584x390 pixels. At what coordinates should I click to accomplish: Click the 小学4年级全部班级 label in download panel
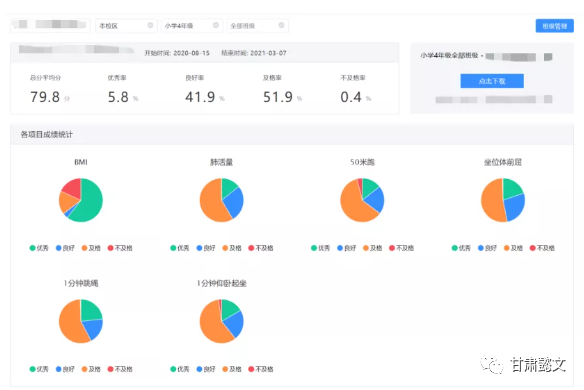pos(450,56)
